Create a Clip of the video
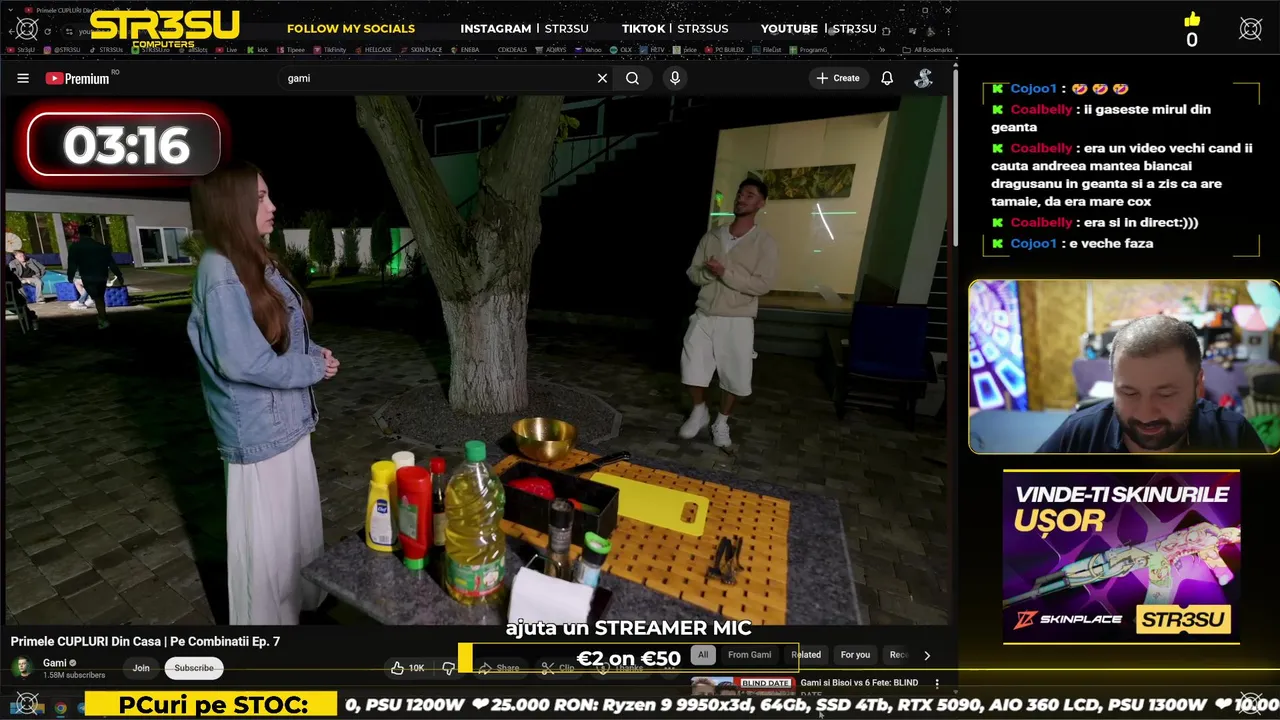The height and width of the screenshot is (720, 1280). click(x=558, y=668)
